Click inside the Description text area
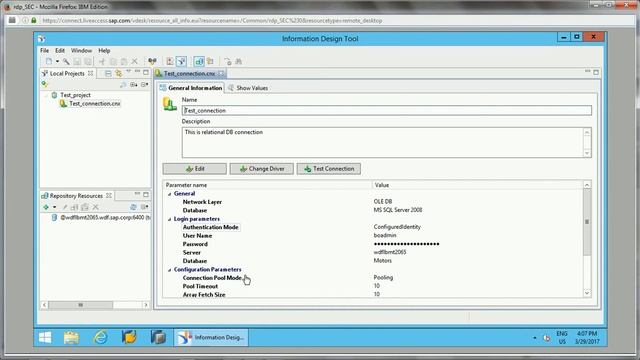640x360 pixels. [x=383, y=142]
